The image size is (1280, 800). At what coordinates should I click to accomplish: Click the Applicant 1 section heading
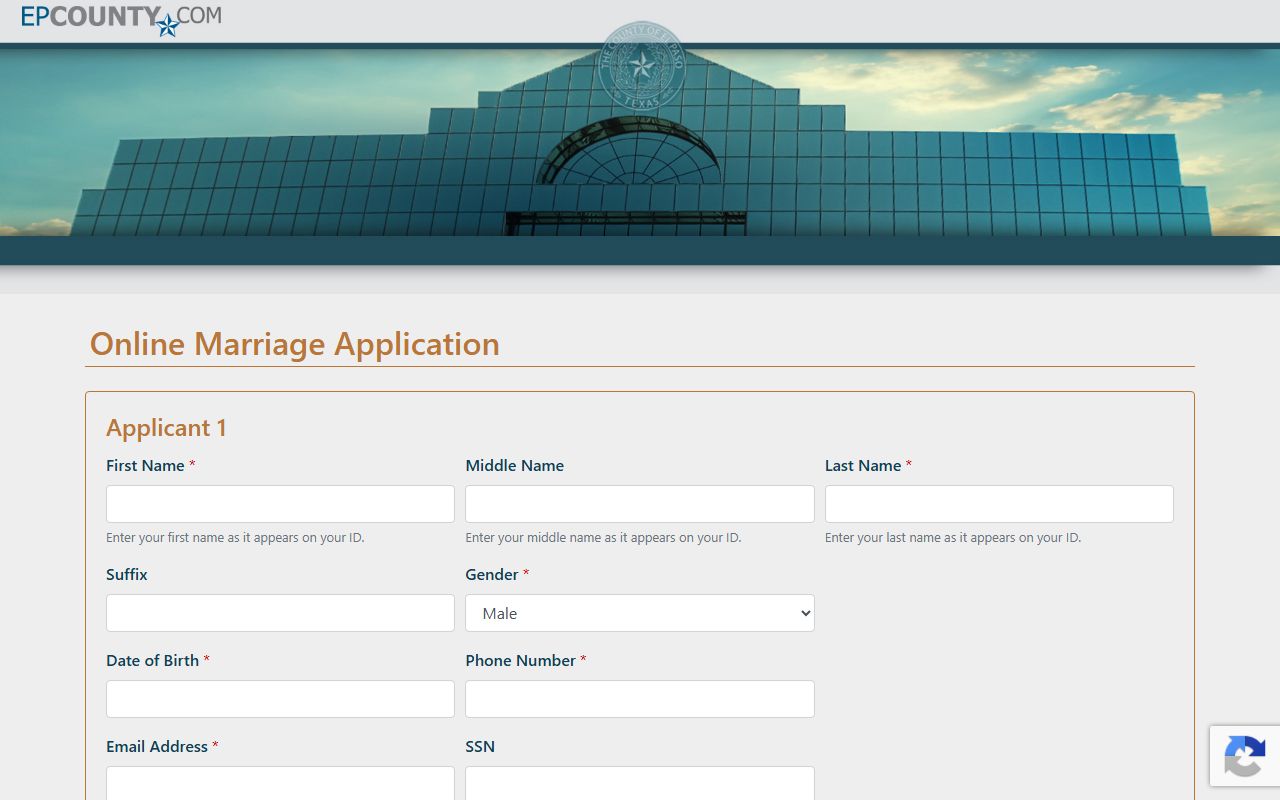pos(166,428)
